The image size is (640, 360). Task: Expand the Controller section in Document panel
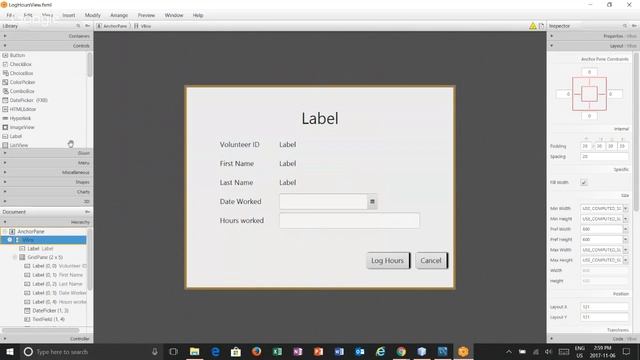tap(47, 339)
